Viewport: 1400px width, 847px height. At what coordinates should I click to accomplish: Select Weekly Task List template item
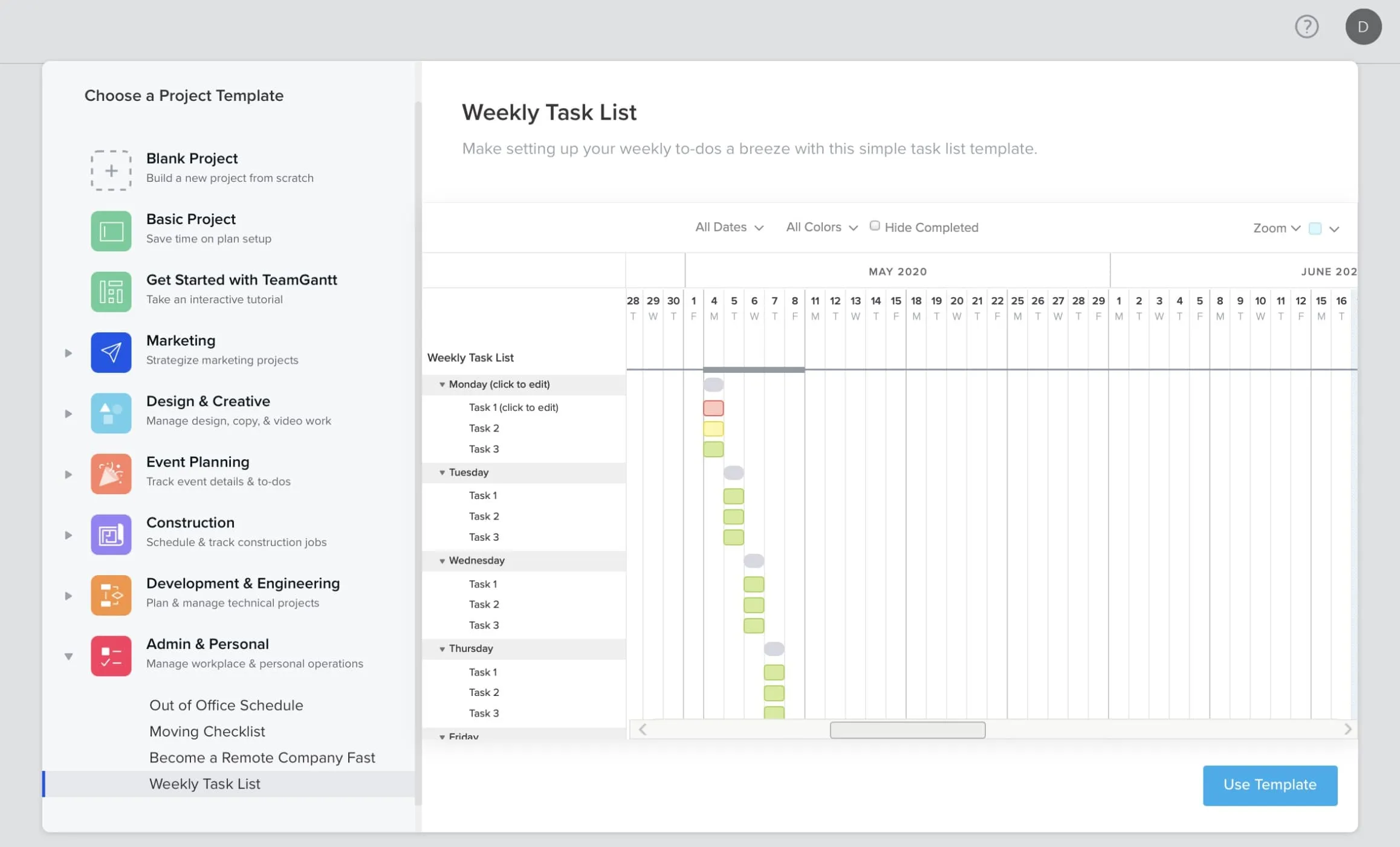click(x=204, y=782)
